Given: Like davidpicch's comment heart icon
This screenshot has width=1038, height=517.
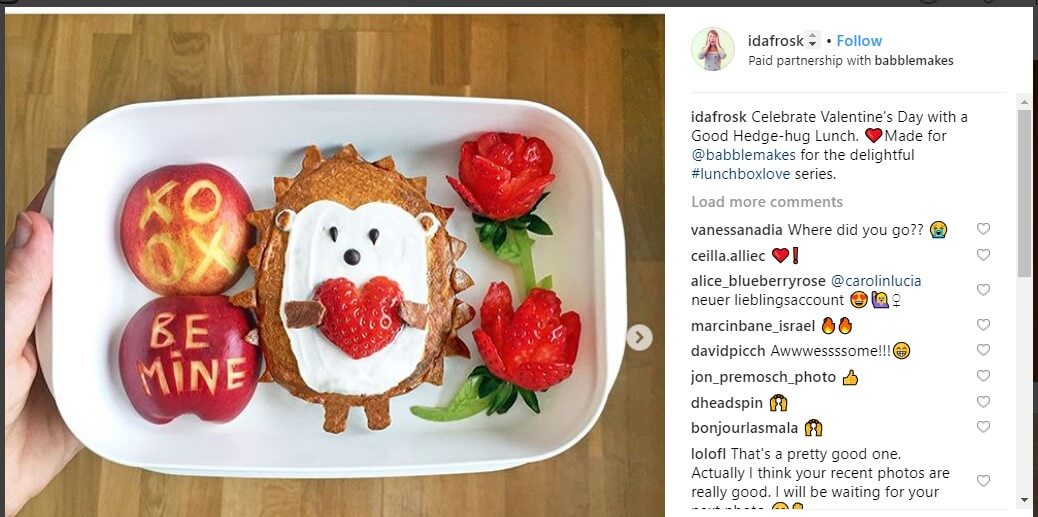Looking at the screenshot, I should tap(983, 350).
